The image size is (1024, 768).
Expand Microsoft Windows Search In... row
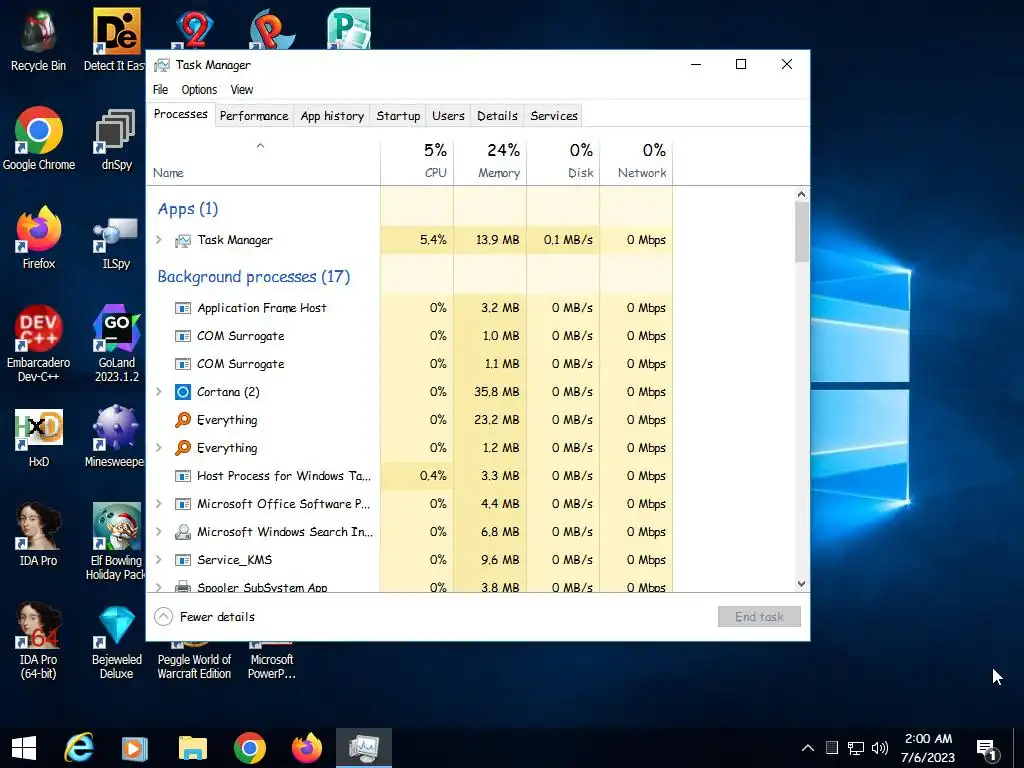(x=159, y=532)
